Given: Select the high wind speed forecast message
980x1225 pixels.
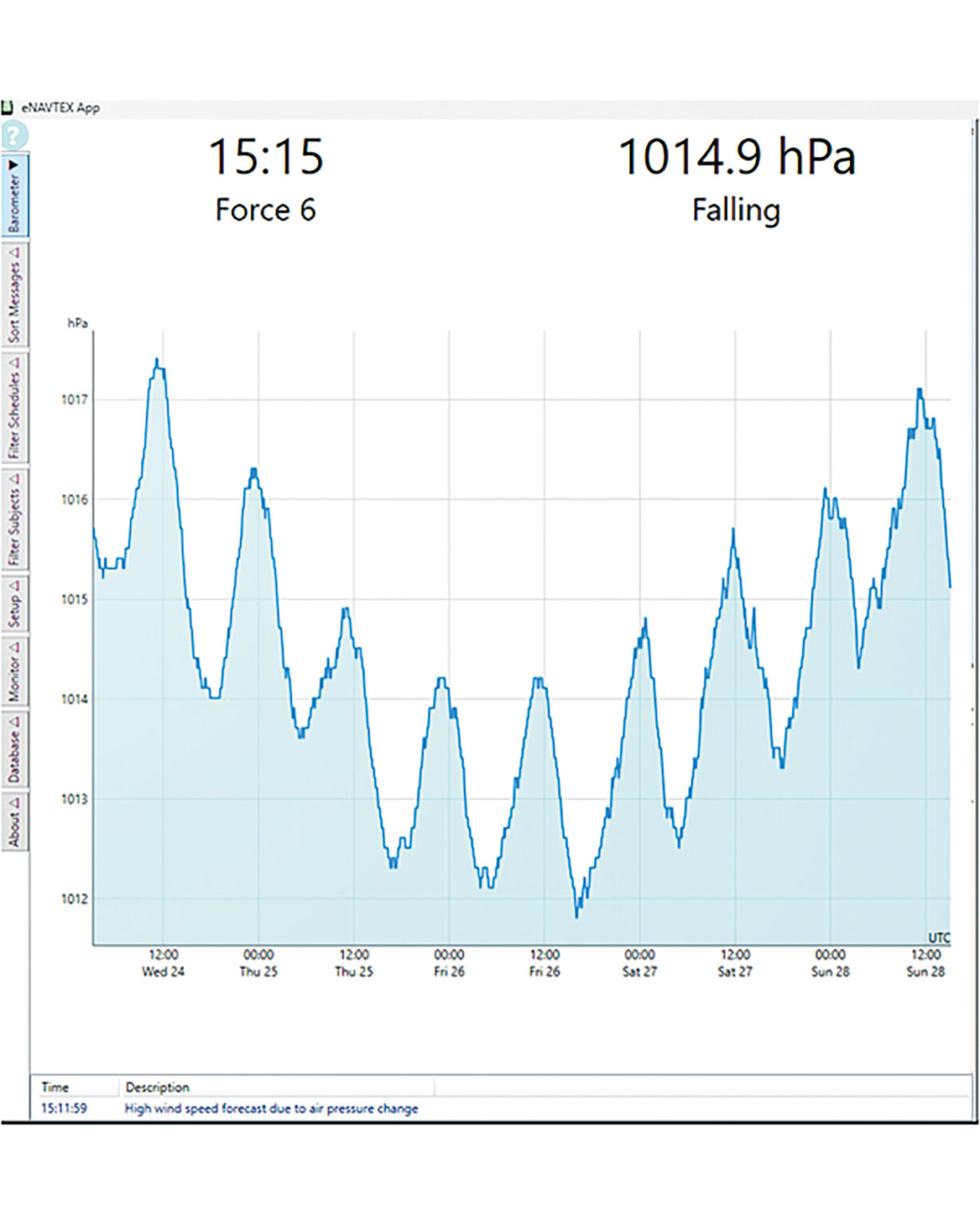Looking at the screenshot, I should pyautogui.click(x=271, y=1108).
